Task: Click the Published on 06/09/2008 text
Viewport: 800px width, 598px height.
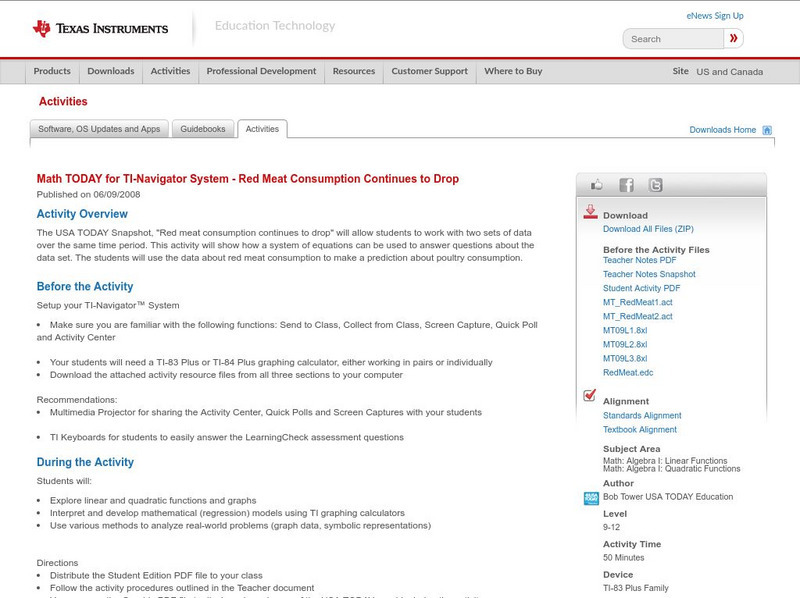Action: click(88, 194)
